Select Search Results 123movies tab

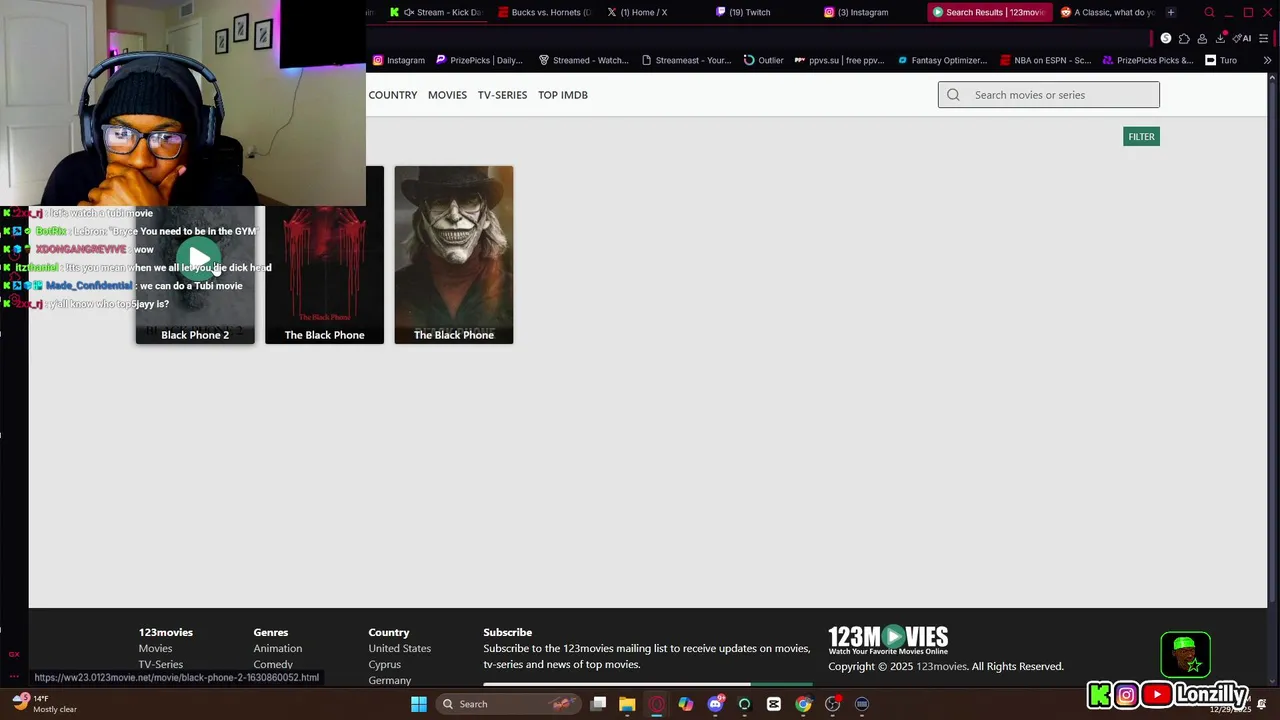[989, 12]
